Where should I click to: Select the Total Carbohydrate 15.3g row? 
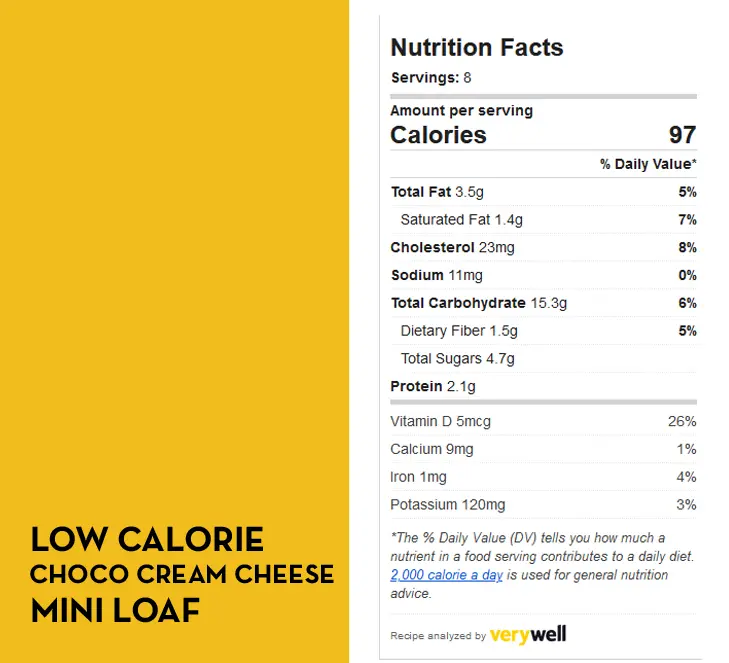tap(543, 303)
